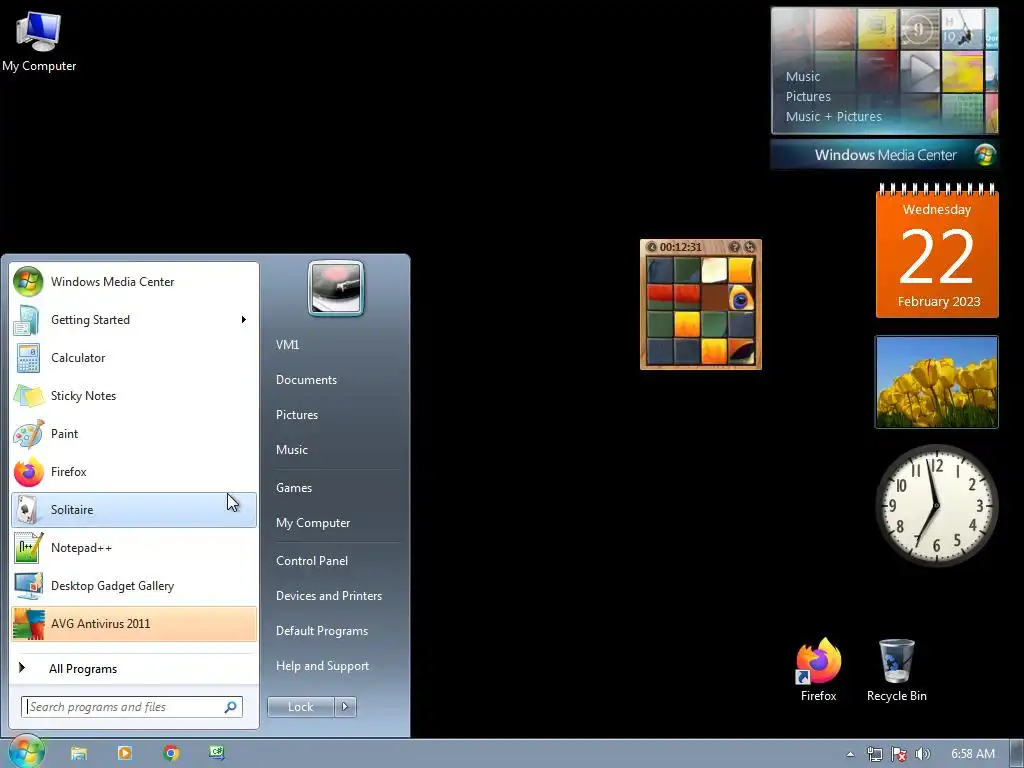Open Windows Explorer from the taskbar
Image resolution: width=1024 pixels, height=768 pixels.
(79, 753)
